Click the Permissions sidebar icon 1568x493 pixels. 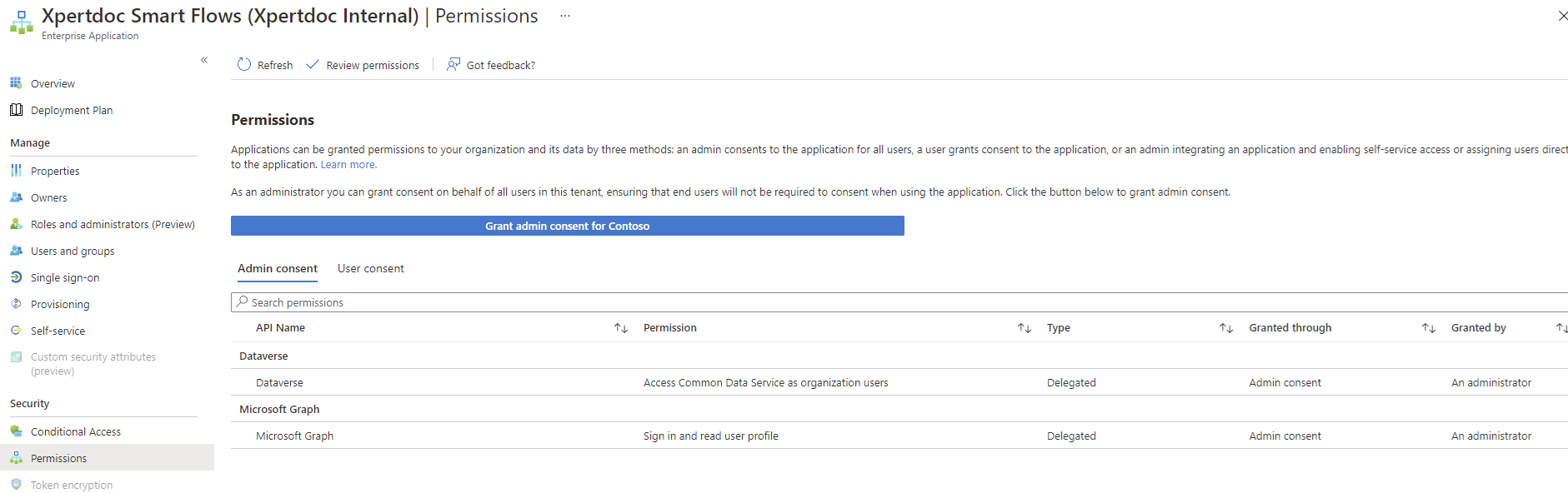pyautogui.click(x=16, y=457)
